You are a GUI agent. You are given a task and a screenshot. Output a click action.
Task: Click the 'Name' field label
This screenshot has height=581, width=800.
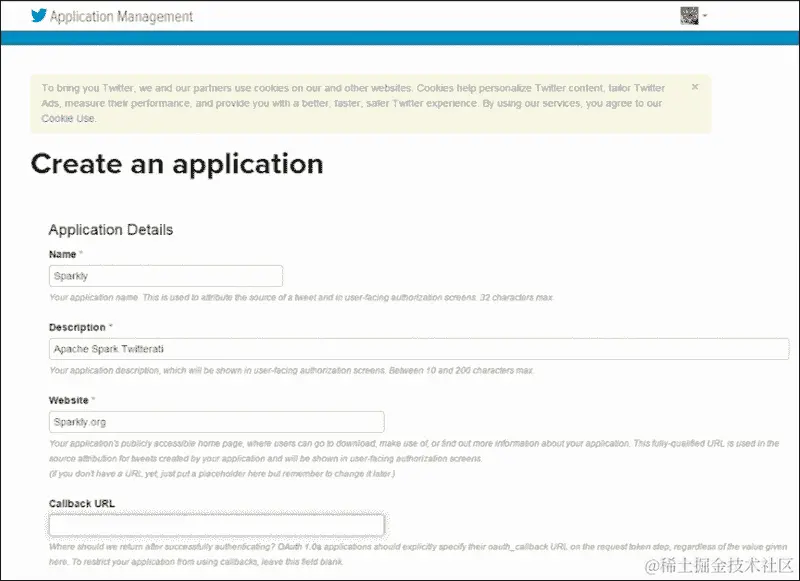[x=62, y=254]
